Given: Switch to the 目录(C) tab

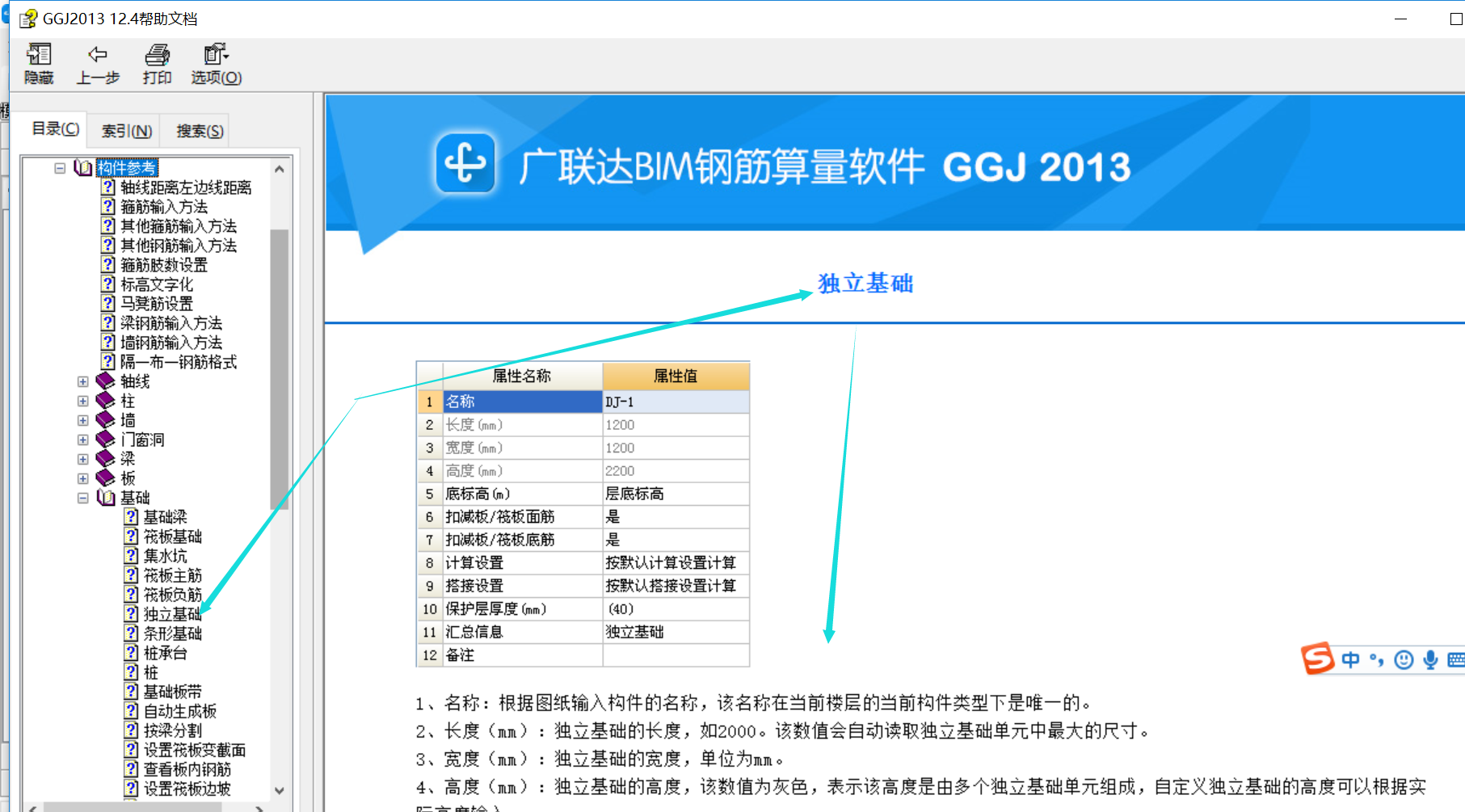Looking at the screenshot, I should (x=55, y=129).
